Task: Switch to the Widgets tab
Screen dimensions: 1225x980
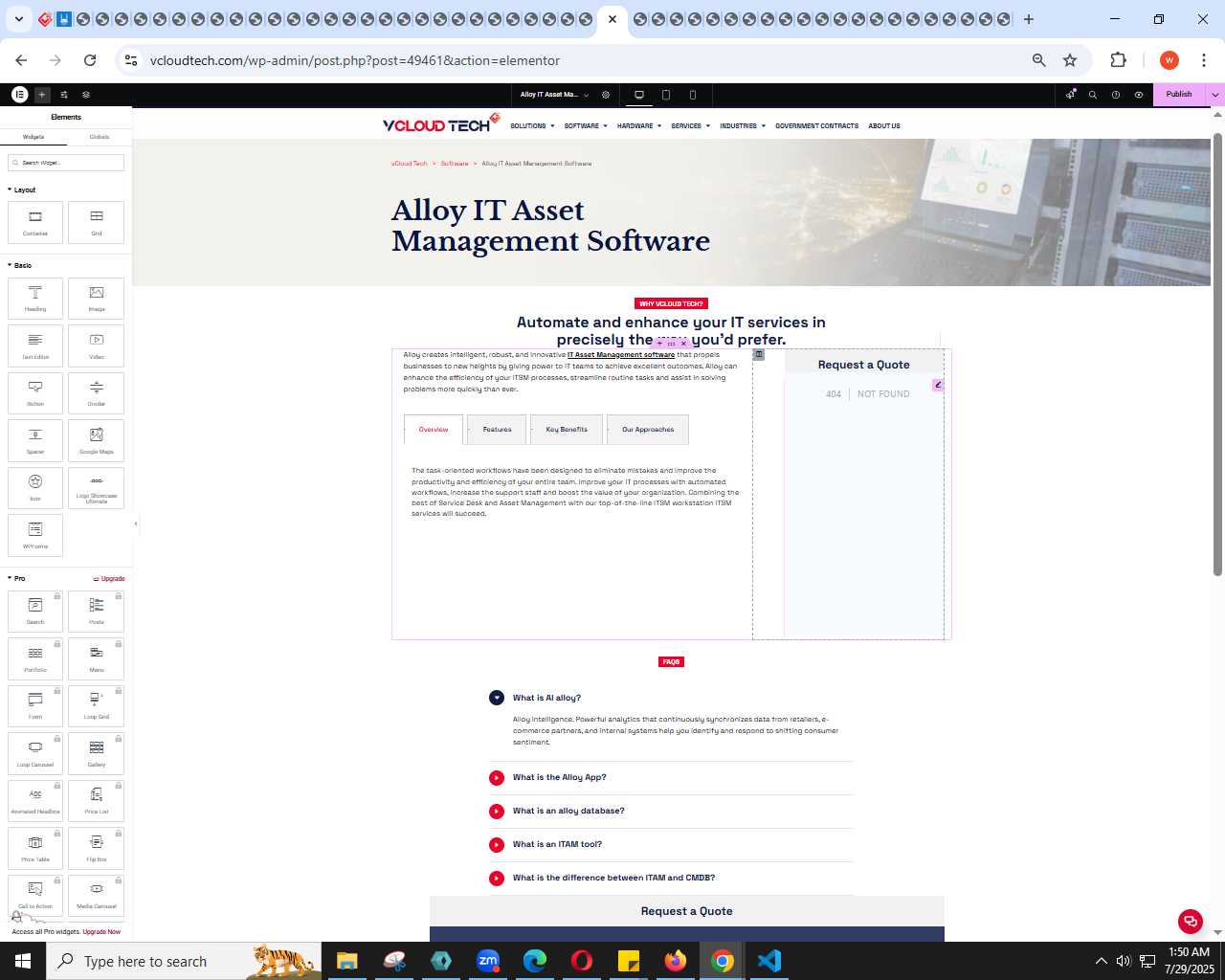Action: pyautogui.click(x=33, y=137)
